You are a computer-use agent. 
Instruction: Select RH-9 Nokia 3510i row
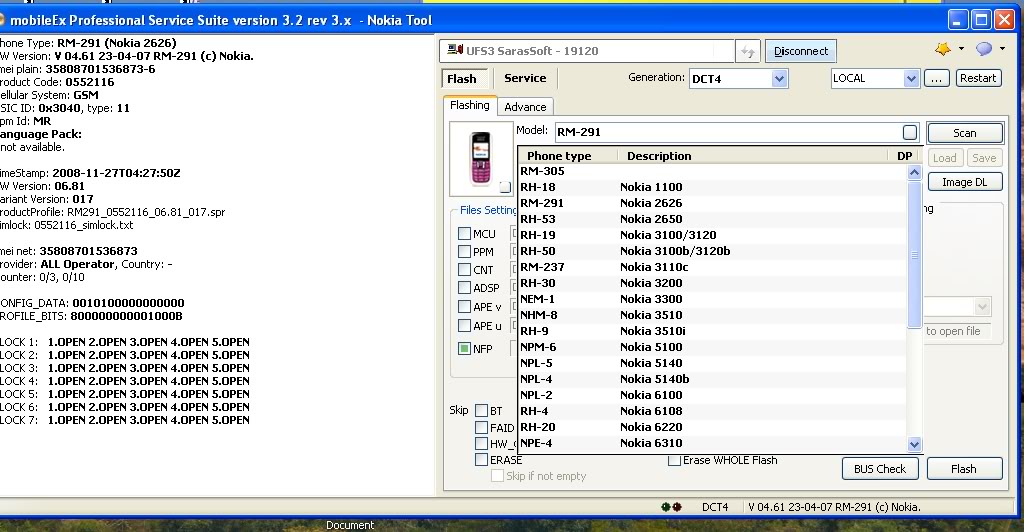[x=712, y=331]
